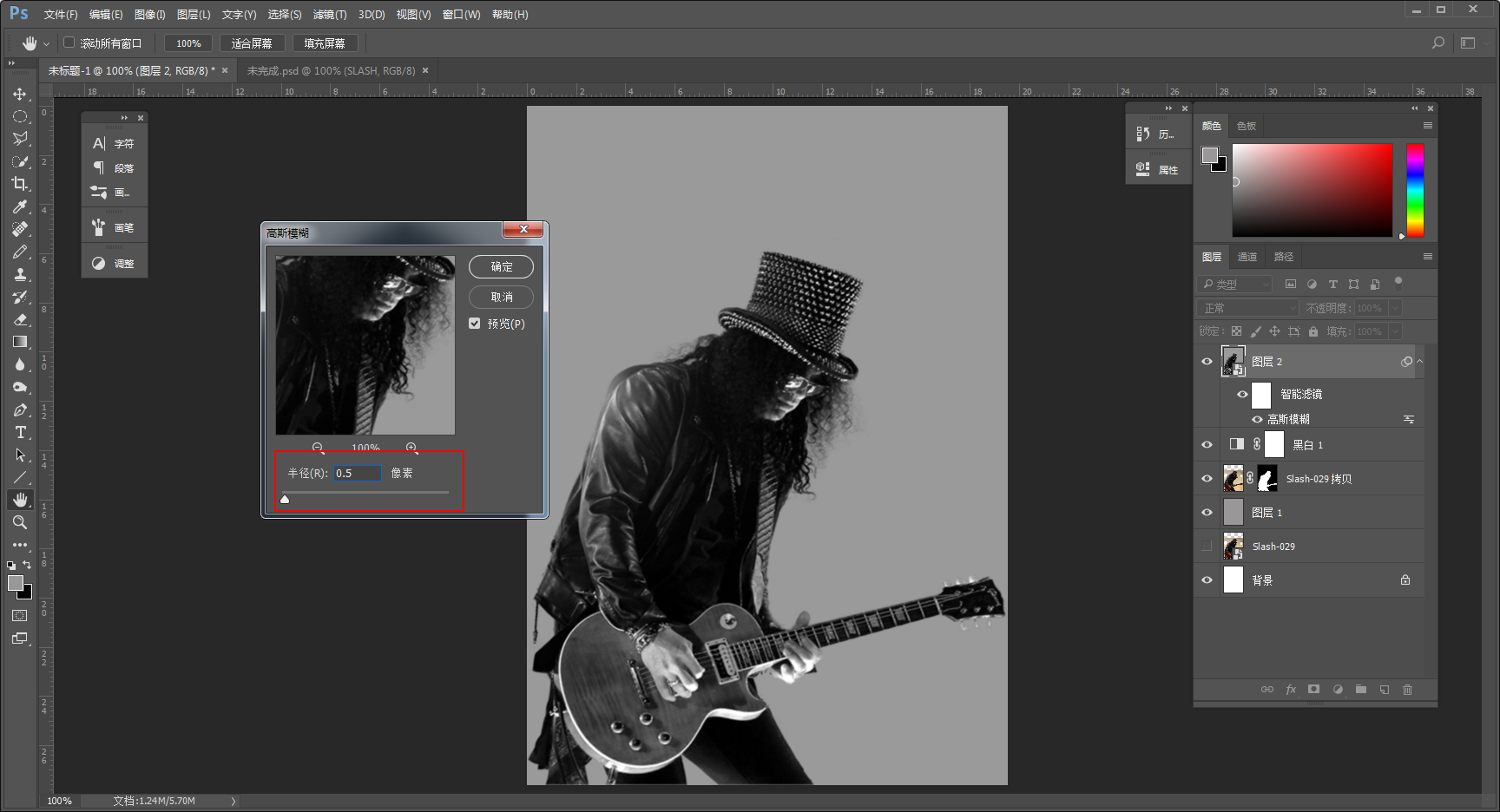Select the Move tool
1500x812 pixels.
20,94
